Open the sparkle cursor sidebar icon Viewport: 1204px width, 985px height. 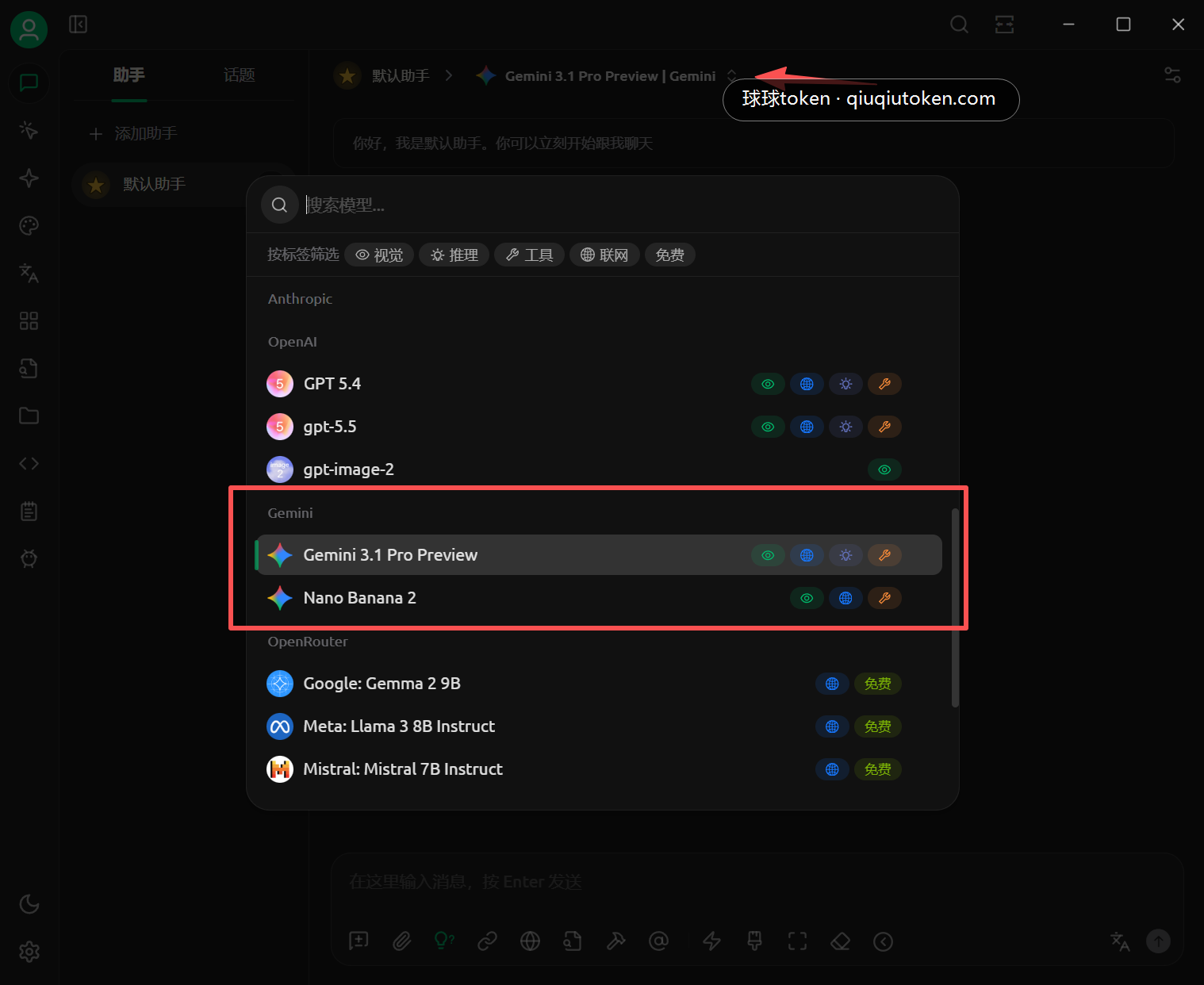pyautogui.click(x=29, y=130)
